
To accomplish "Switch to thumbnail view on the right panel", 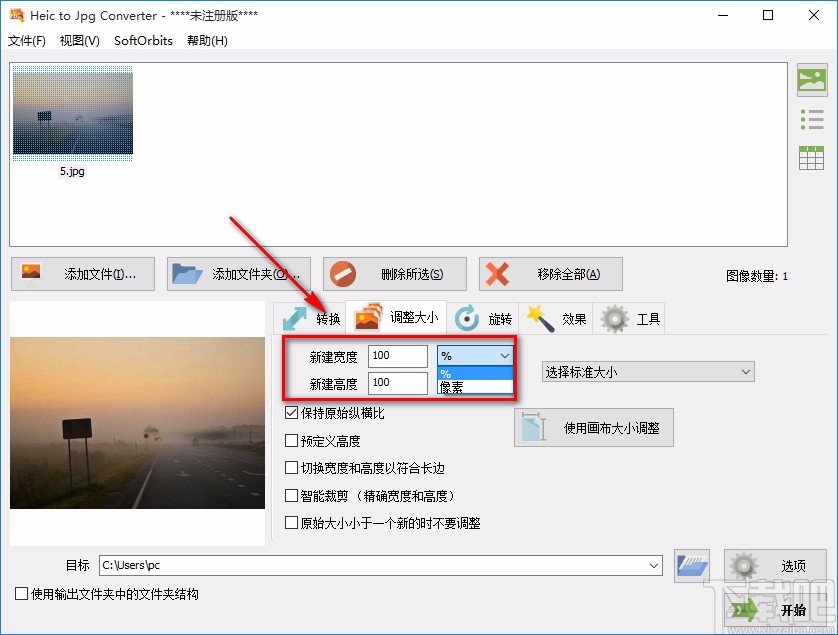I will 811,80.
